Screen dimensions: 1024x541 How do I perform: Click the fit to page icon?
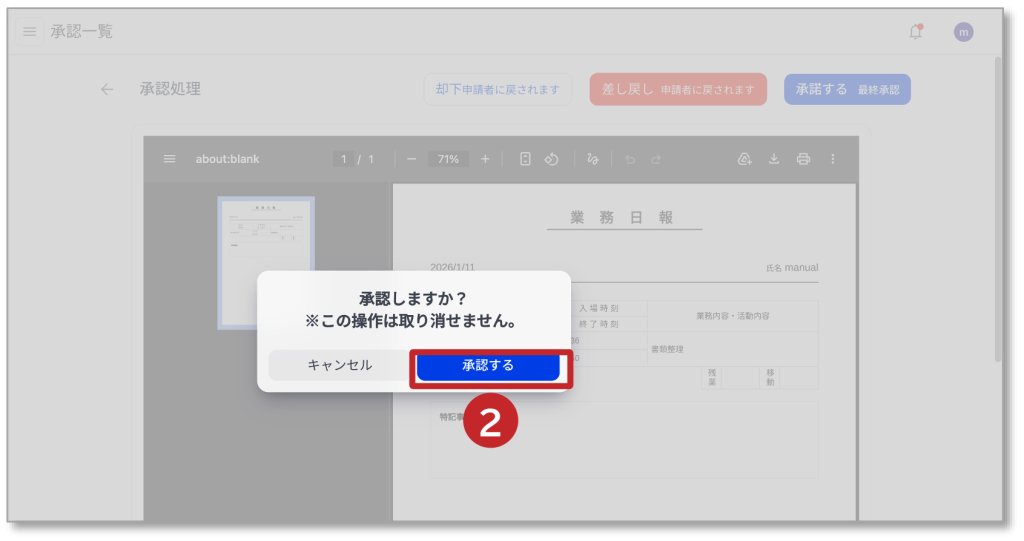(525, 159)
